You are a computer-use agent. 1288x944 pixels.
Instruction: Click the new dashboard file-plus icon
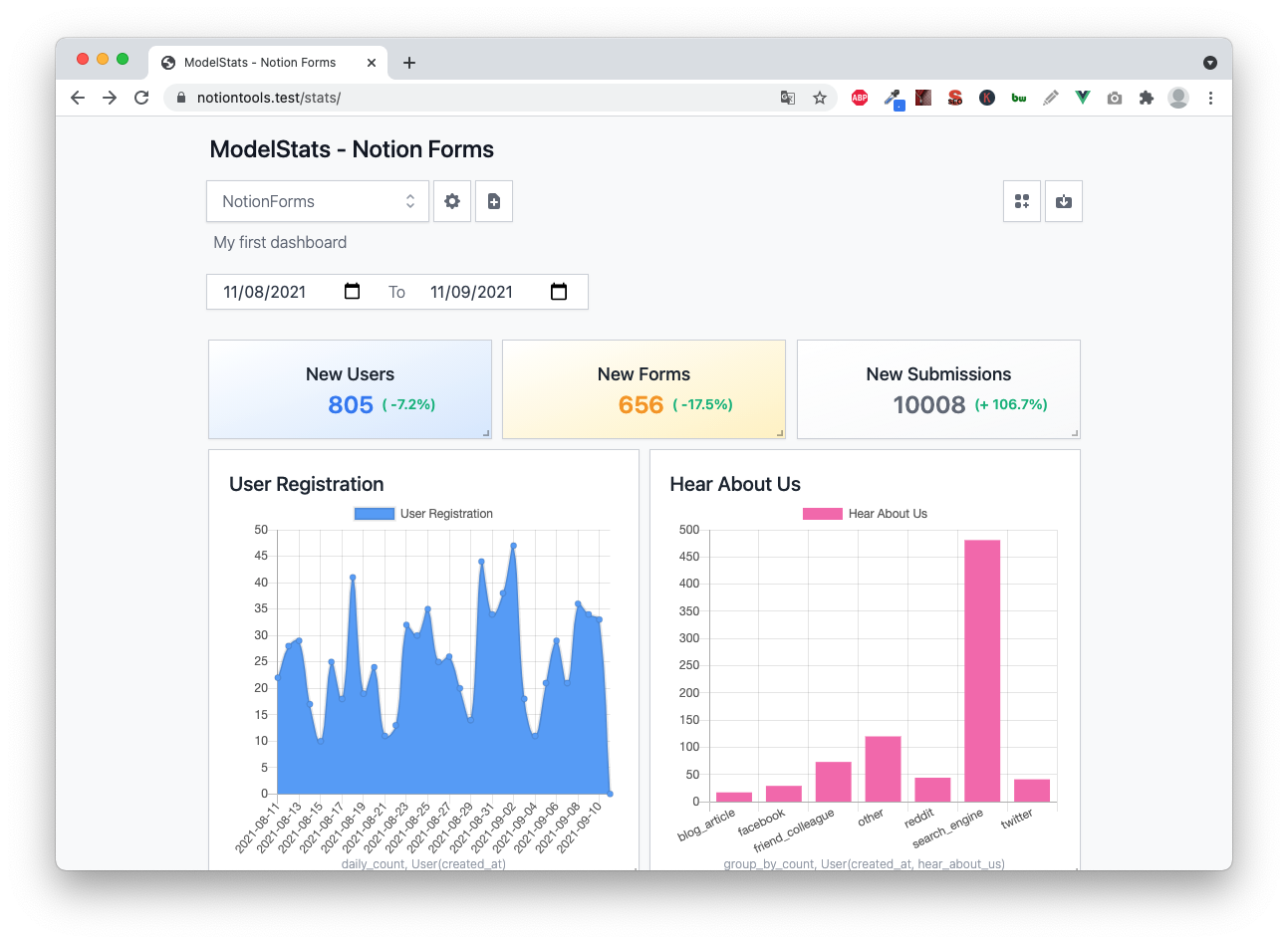click(x=494, y=201)
